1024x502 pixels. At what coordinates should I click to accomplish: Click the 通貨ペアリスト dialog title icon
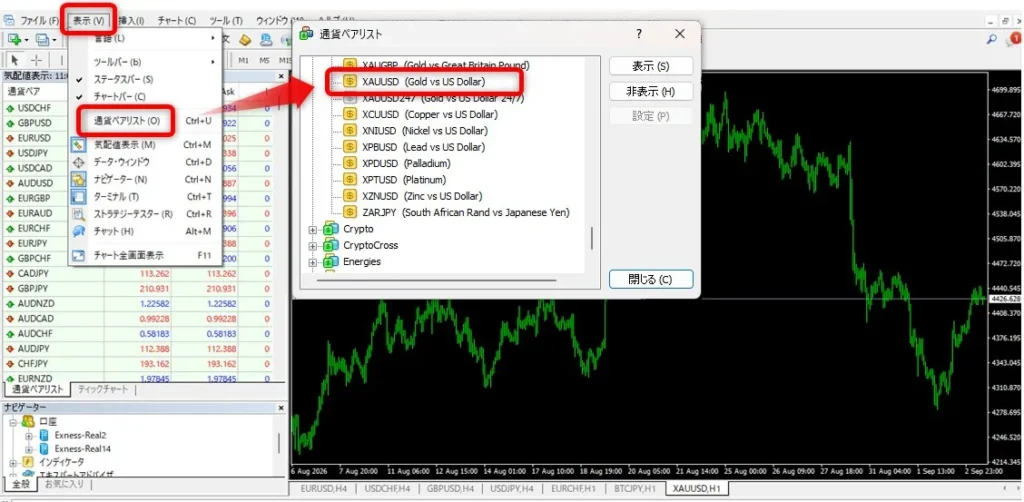click(305, 34)
